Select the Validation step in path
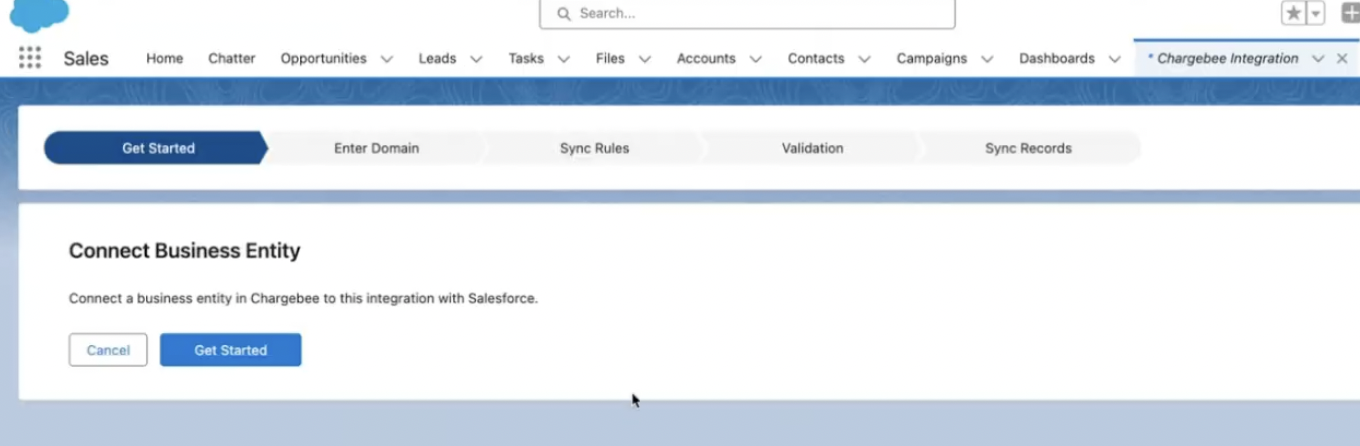 pos(812,148)
